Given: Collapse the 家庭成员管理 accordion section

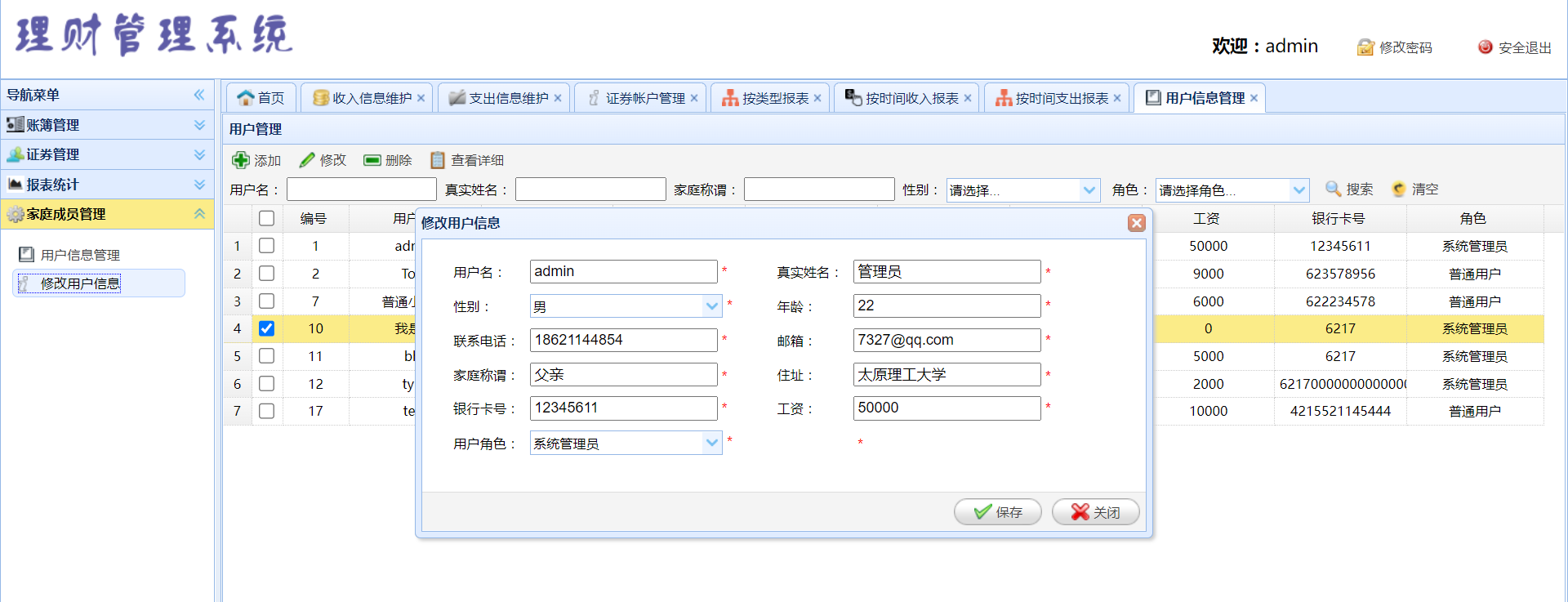Looking at the screenshot, I should tap(199, 213).
